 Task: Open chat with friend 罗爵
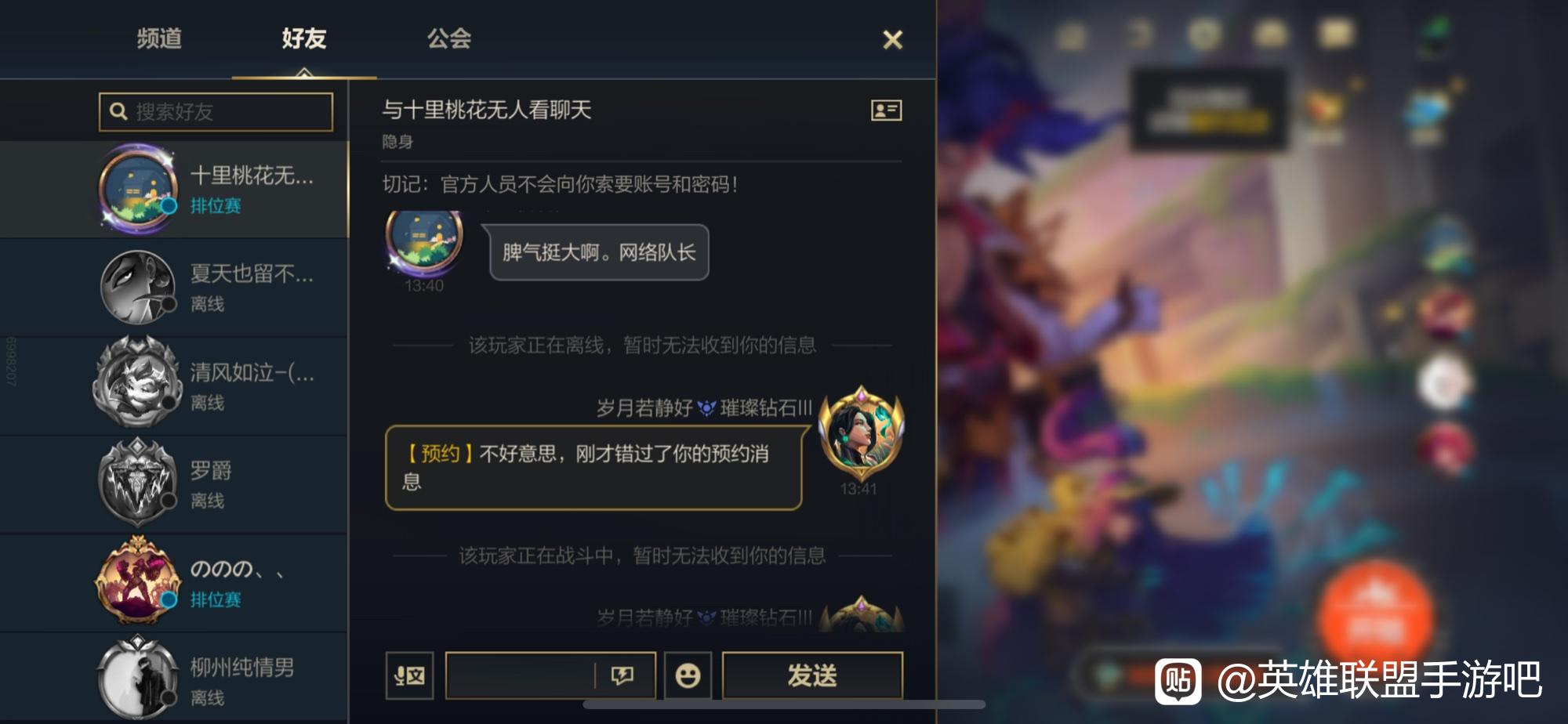click(x=174, y=484)
